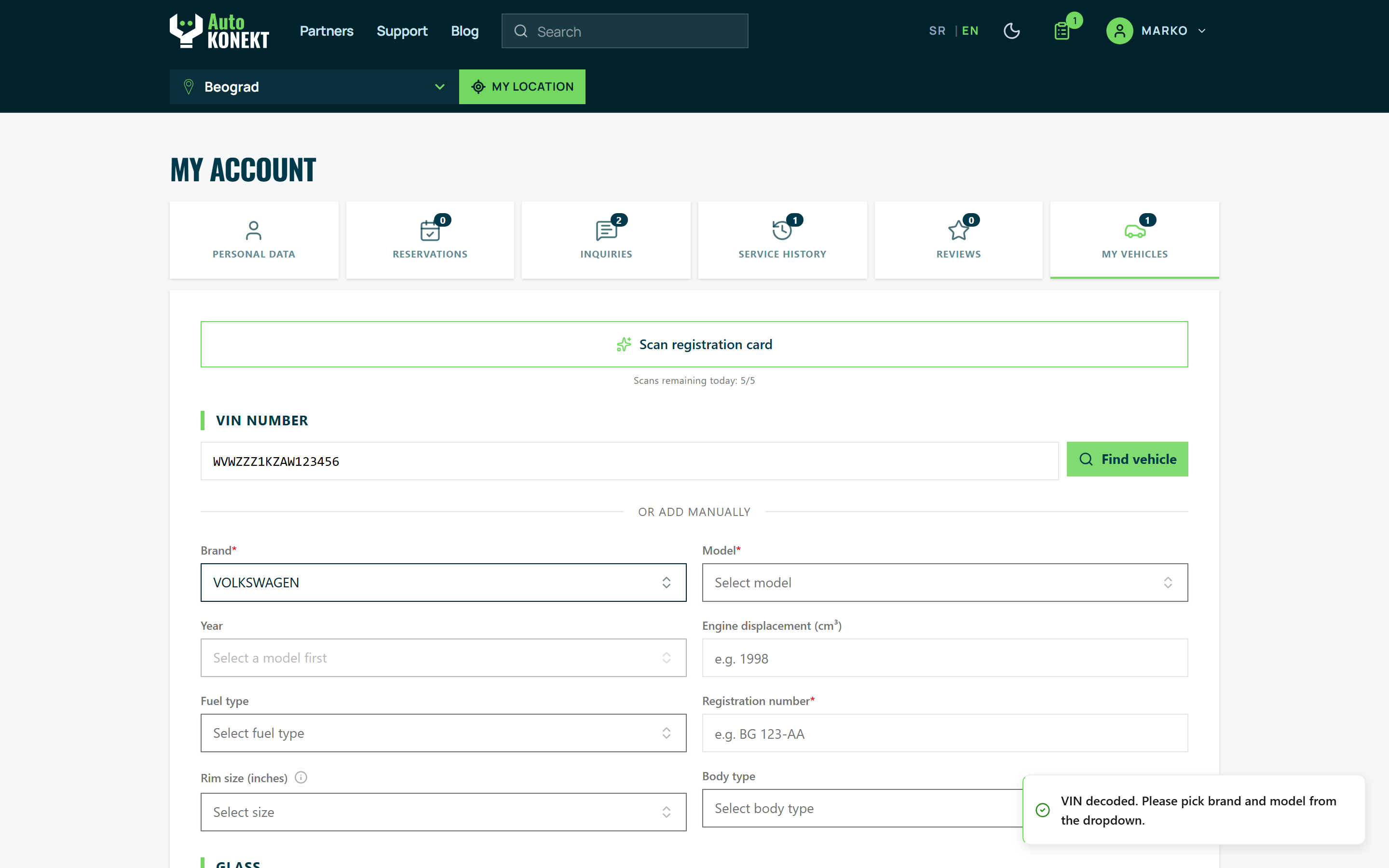
Task: Open the Blog menu item
Action: 464,31
